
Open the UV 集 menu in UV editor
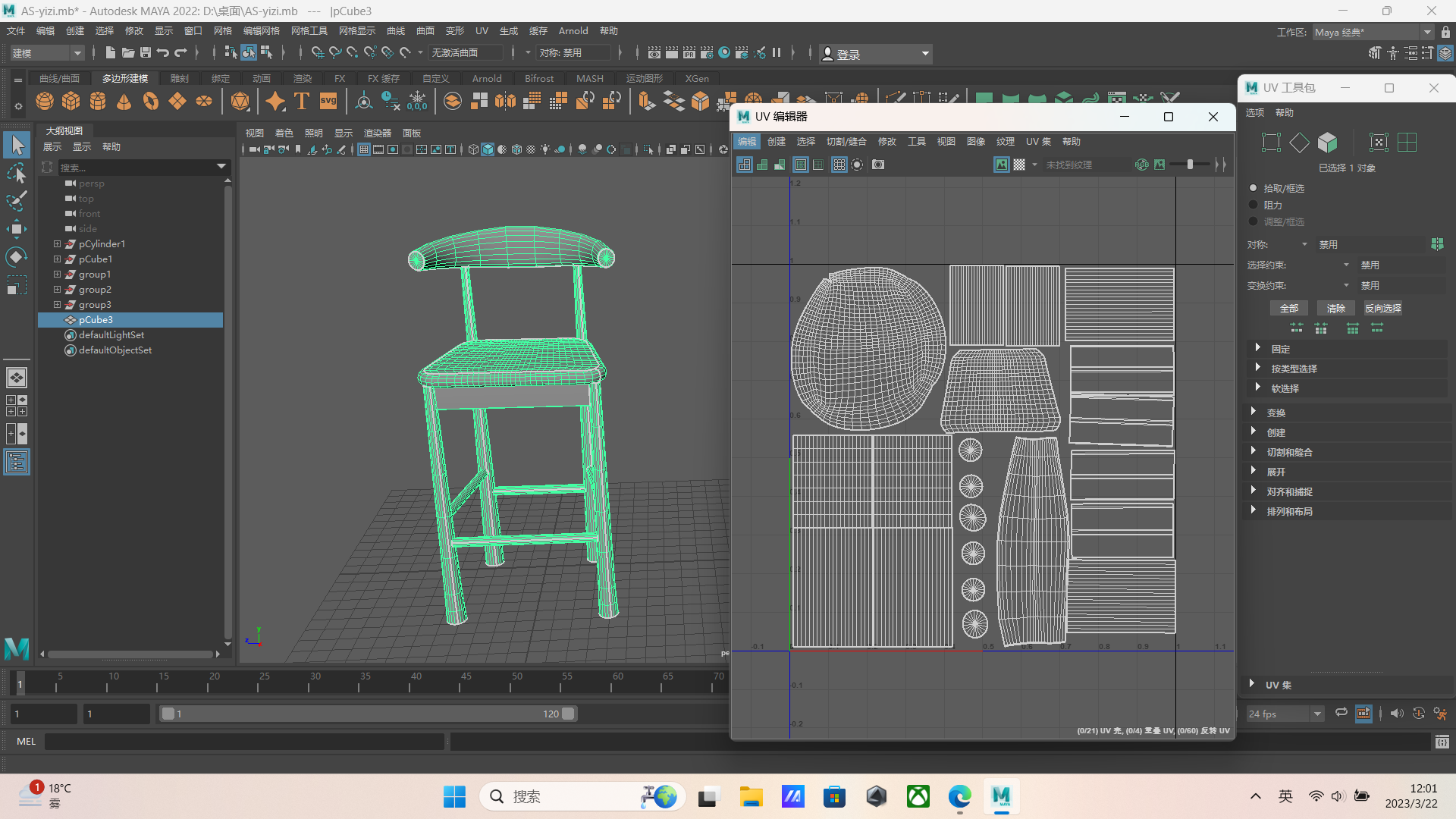1038,141
